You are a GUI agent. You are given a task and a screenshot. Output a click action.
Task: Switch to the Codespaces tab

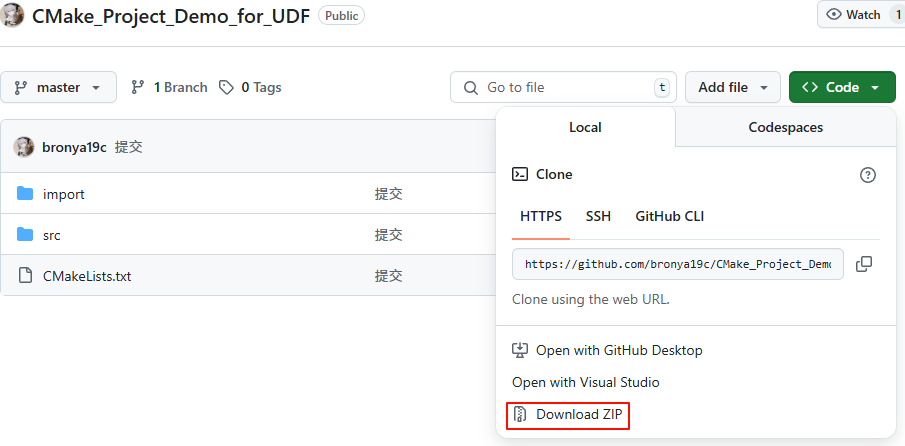click(x=785, y=128)
